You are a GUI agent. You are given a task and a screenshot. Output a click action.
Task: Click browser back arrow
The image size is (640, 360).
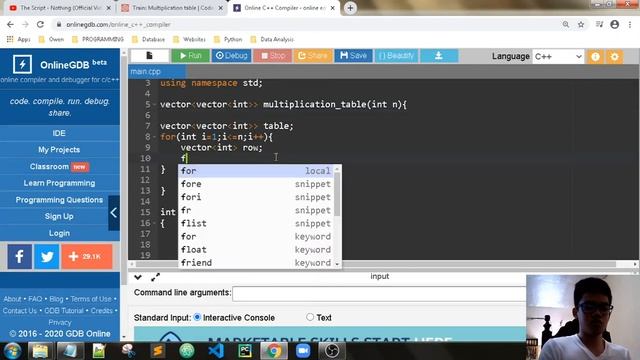10,24
